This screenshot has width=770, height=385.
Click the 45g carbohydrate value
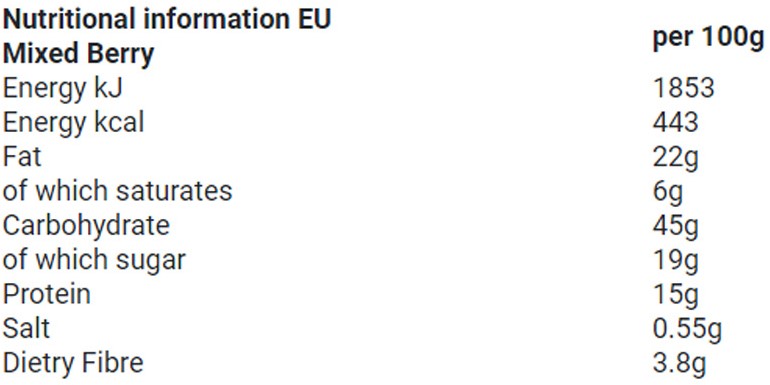coord(675,227)
